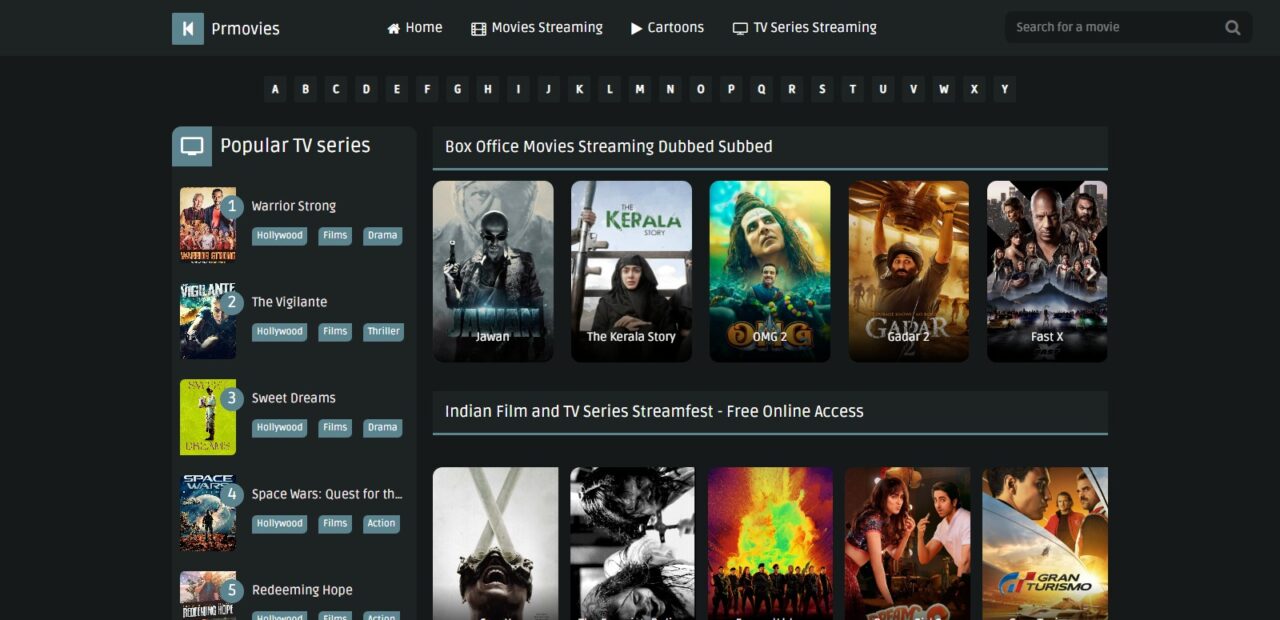Screen dimensions: 1280x620
Task: Select letter D in alphabet filter
Action: tap(366, 89)
